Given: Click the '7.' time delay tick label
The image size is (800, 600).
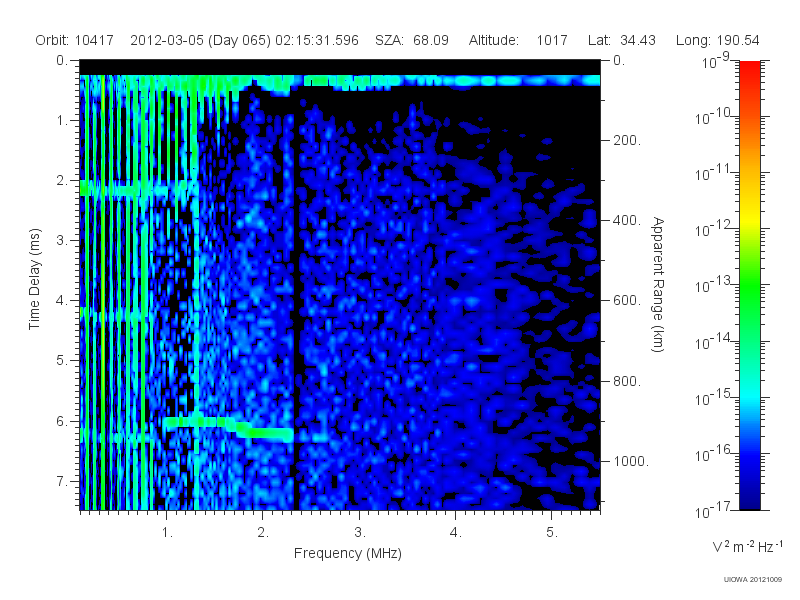Looking at the screenshot, I should tap(61, 481).
